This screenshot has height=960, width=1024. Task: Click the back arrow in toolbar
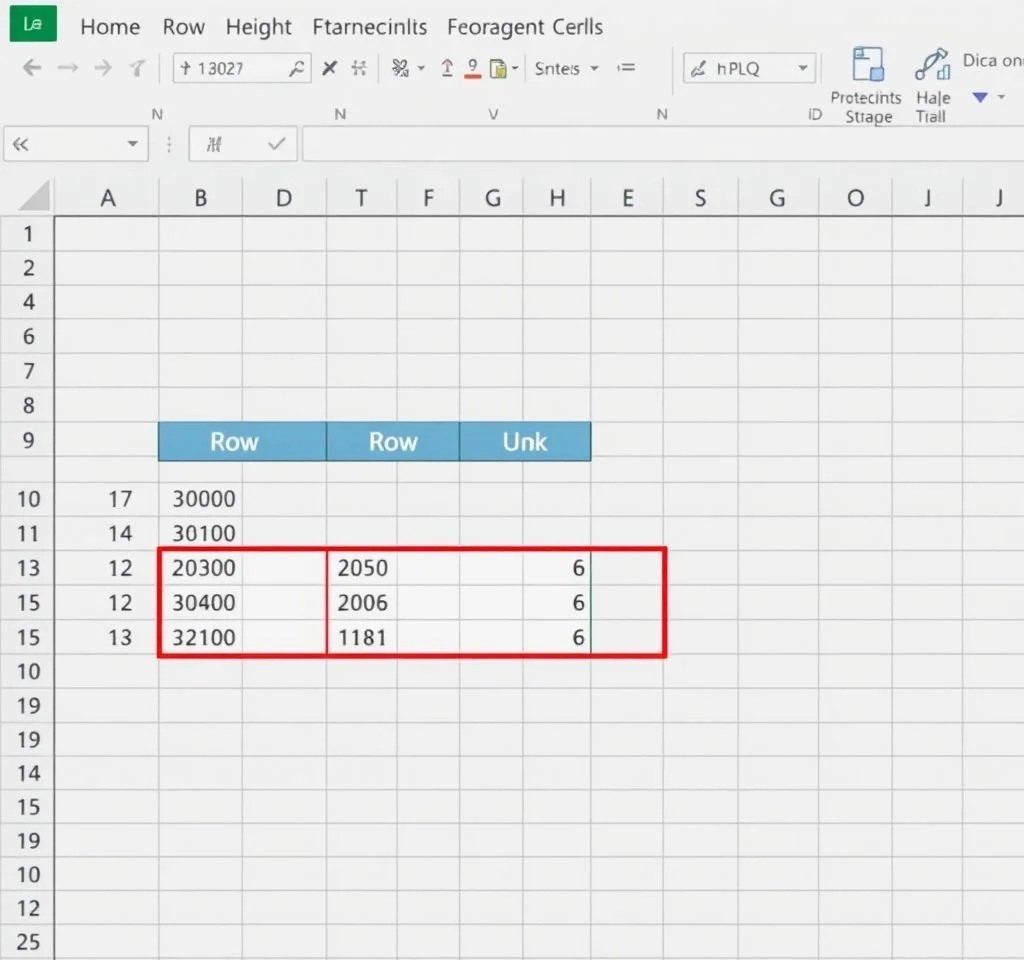coord(32,69)
